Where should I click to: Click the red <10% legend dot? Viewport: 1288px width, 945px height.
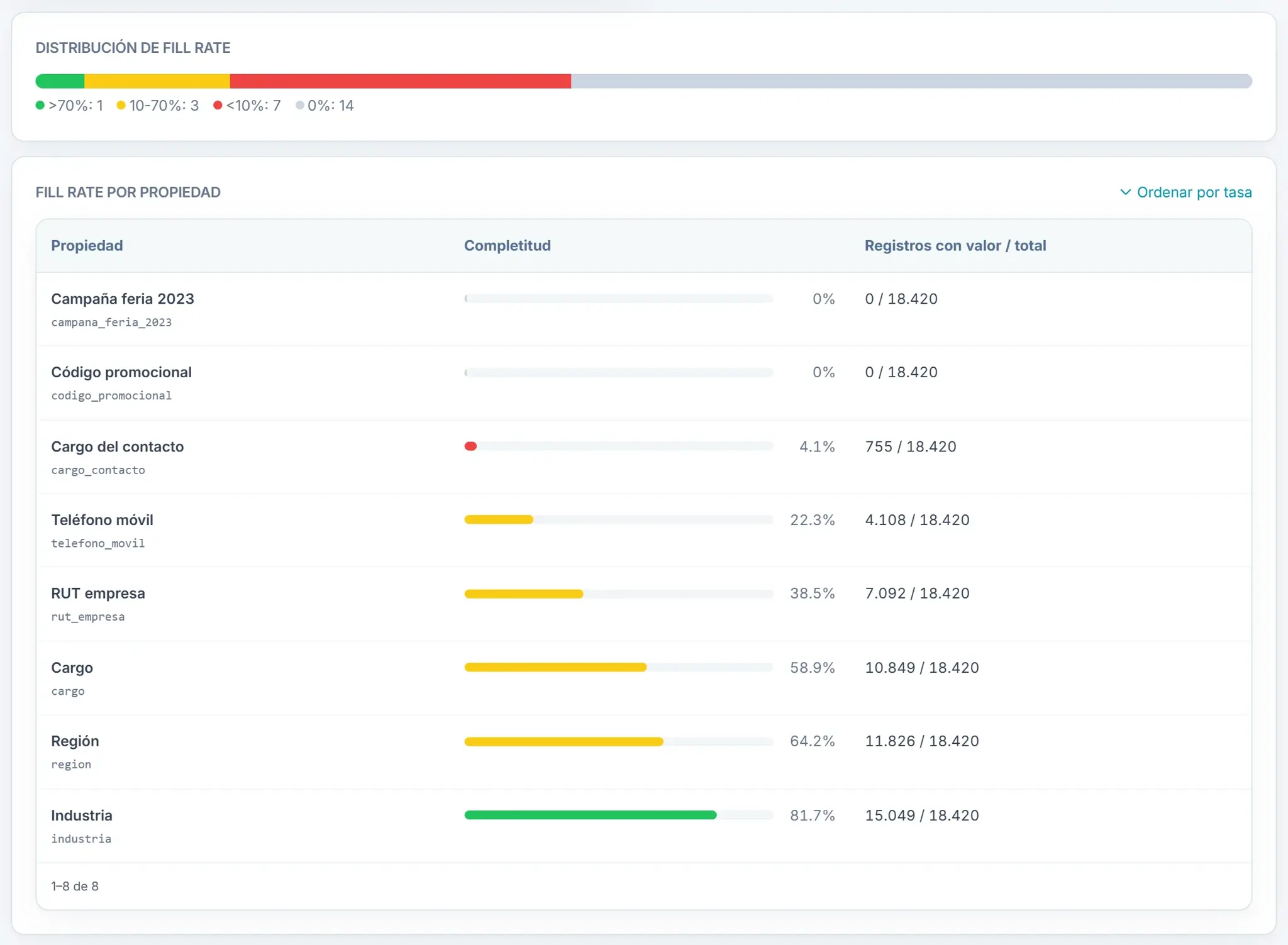click(218, 105)
